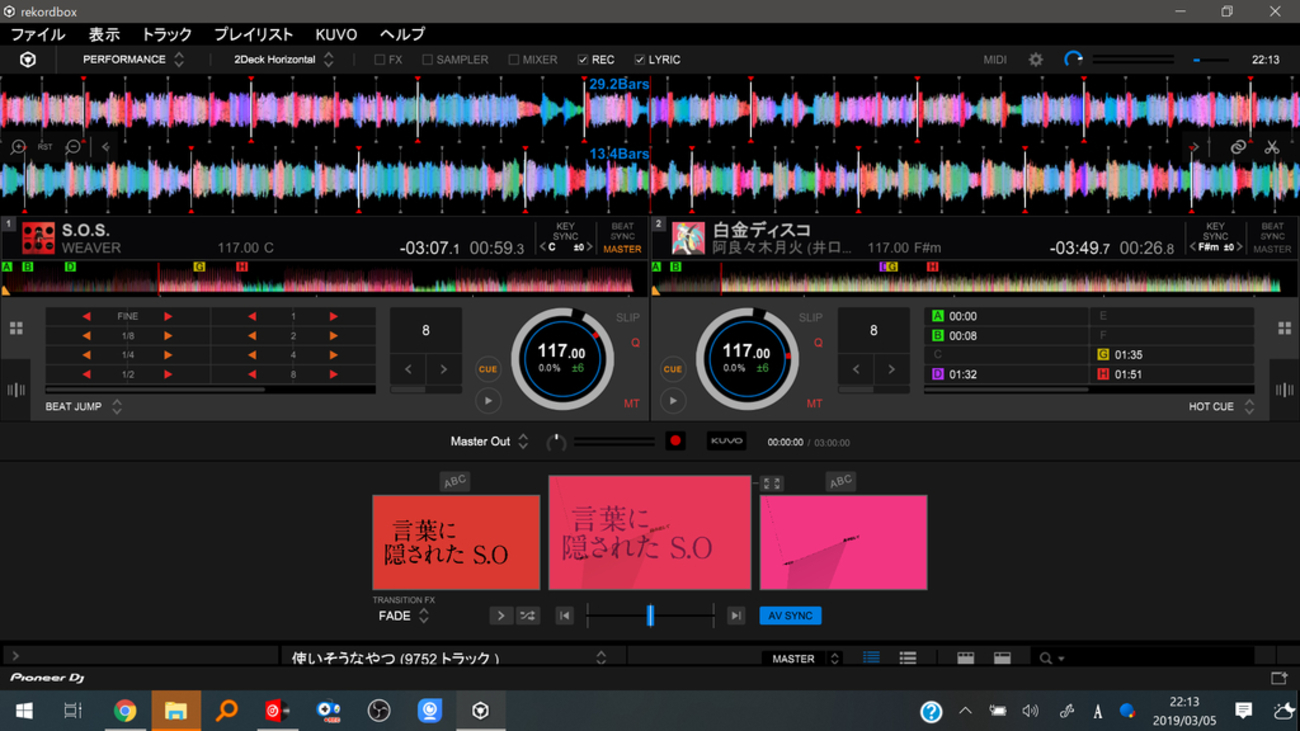Image resolution: width=1300 pixels, height=731 pixels.
Task: Click the MIDI button
Action: pos(995,60)
